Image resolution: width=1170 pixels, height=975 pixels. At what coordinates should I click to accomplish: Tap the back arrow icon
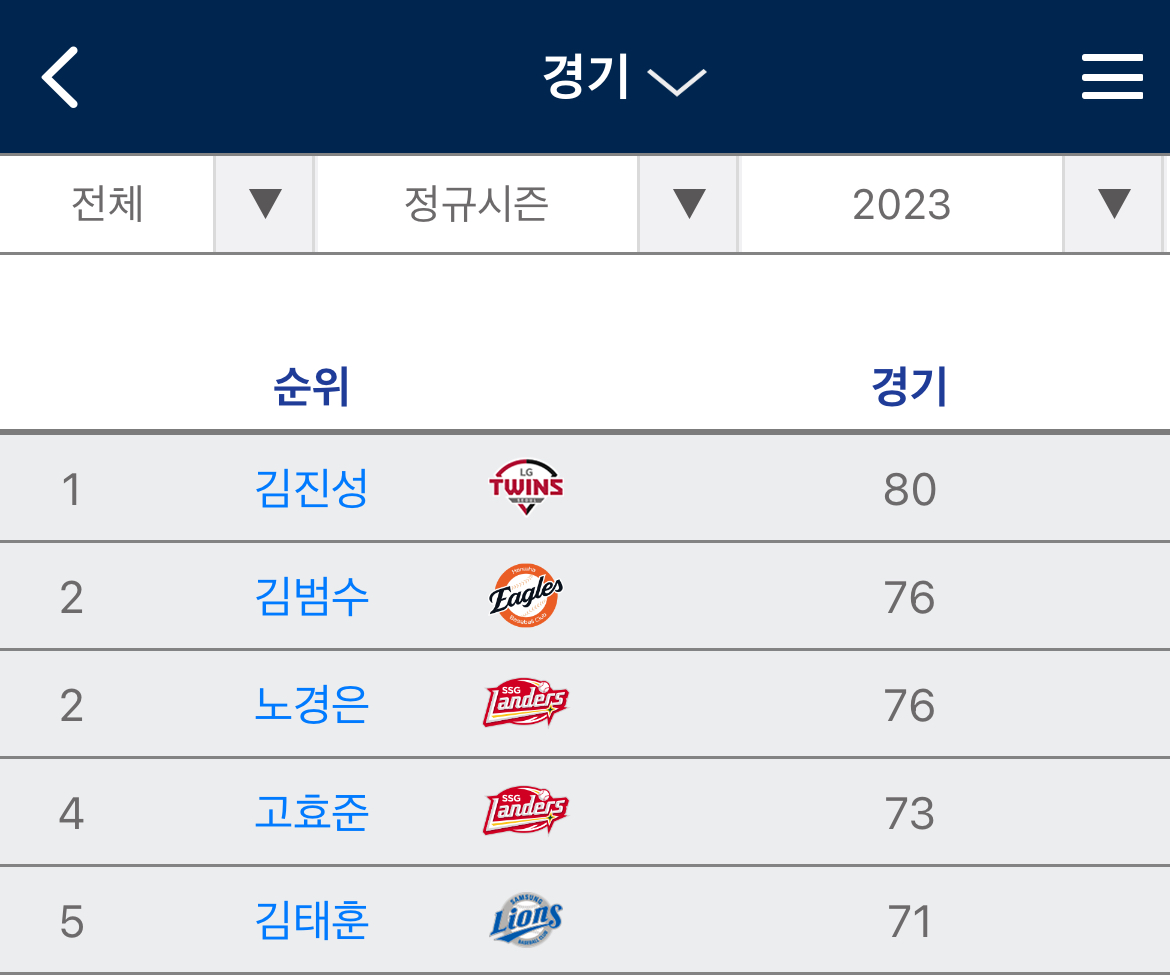60,77
